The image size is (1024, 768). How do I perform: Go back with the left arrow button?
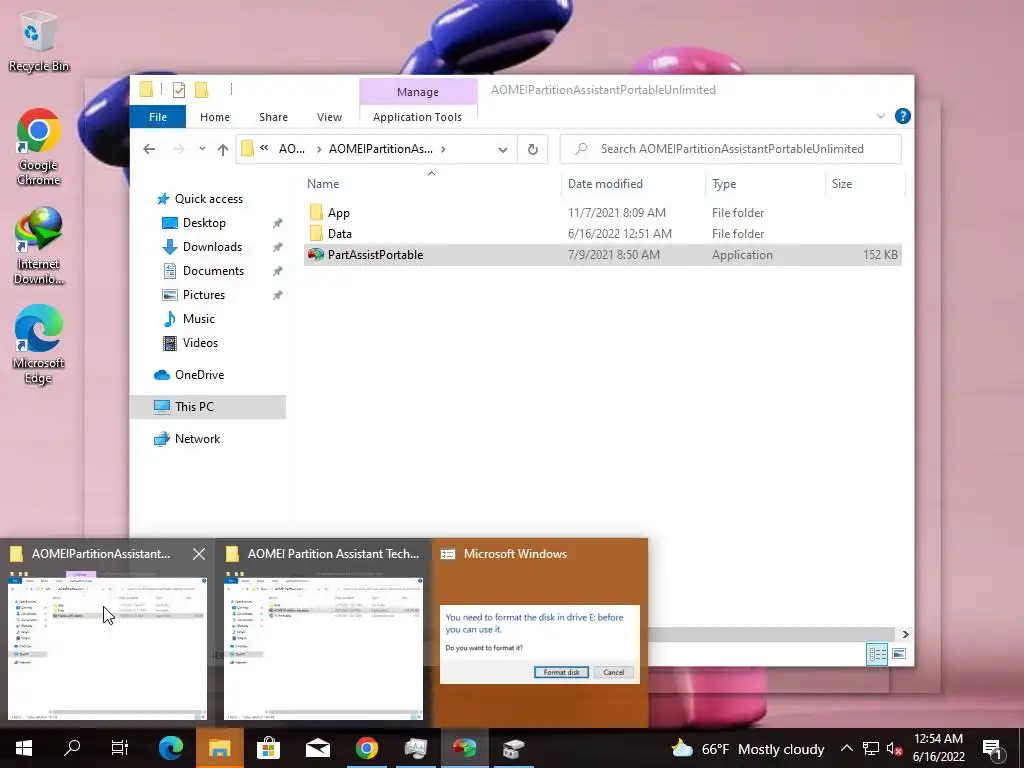point(149,150)
